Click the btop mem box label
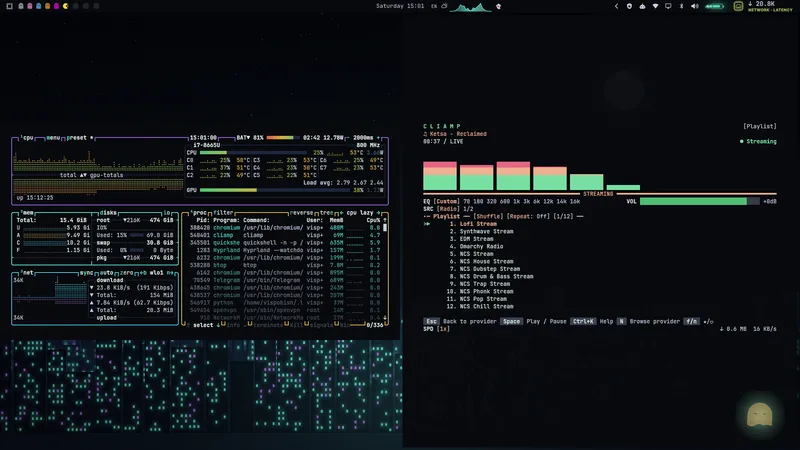 27,213
